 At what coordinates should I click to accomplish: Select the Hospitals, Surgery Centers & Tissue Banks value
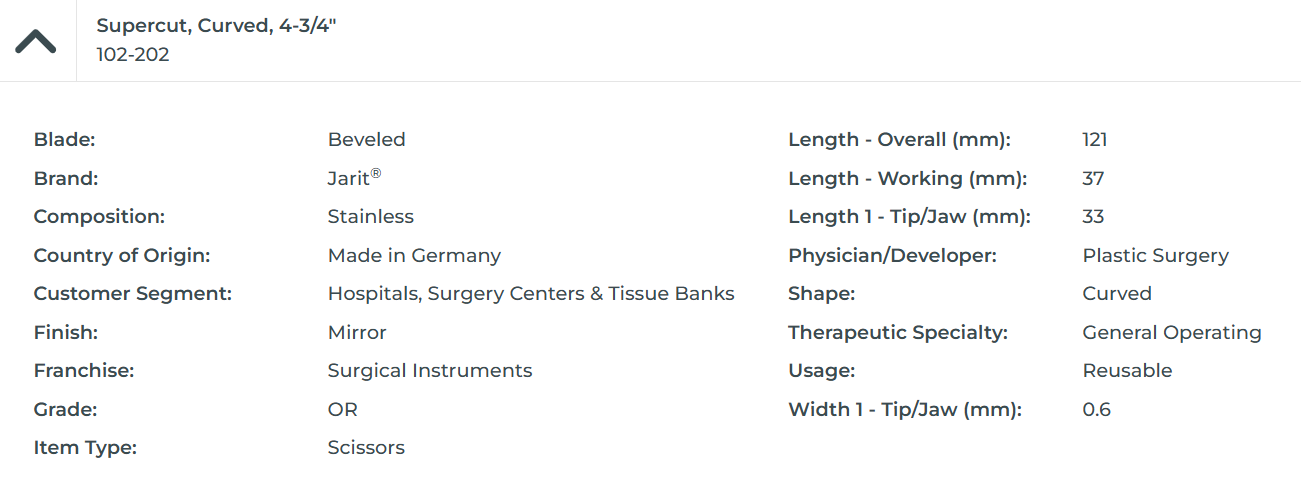coord(531,294)
